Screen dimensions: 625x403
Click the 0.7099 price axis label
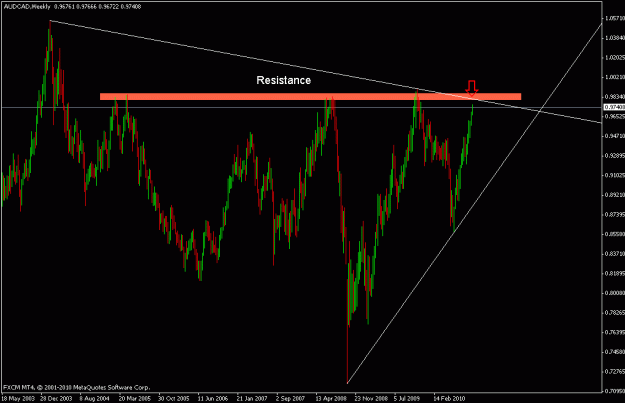(x=615, y=391)
